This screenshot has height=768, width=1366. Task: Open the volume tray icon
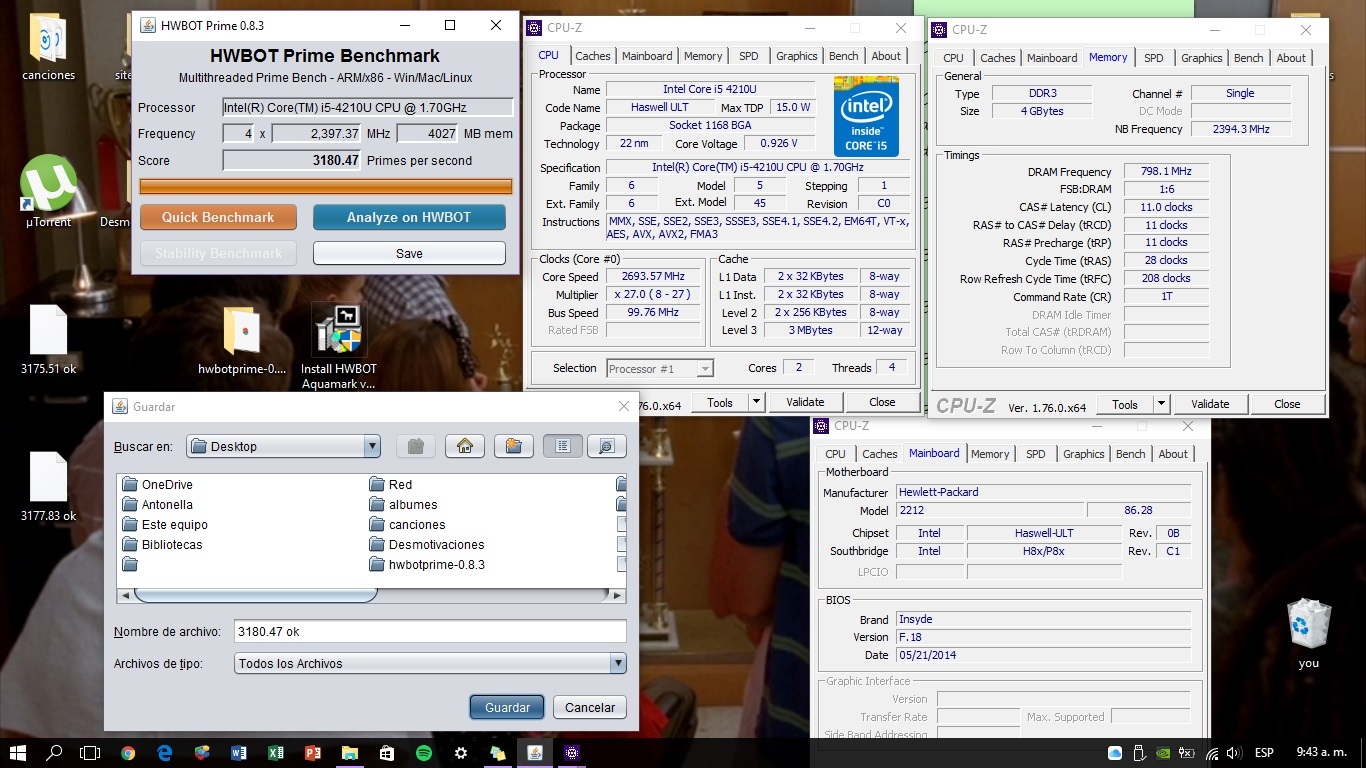point(1234,753)
